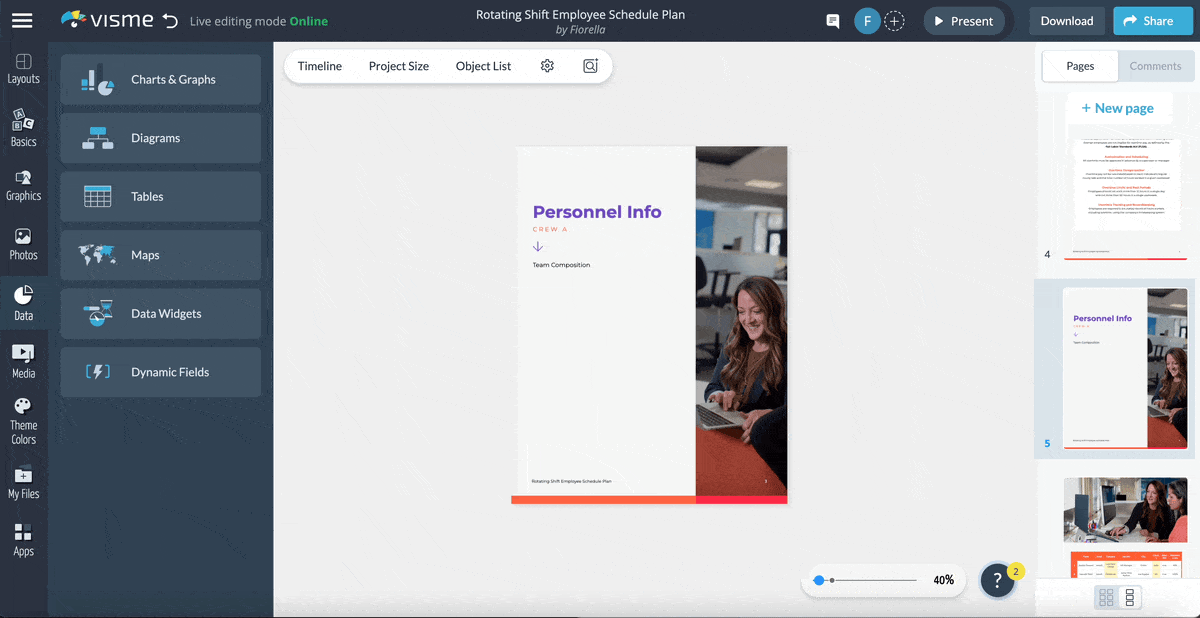
Task: Switch to the Comments tab
Action: pos(1155,66)
